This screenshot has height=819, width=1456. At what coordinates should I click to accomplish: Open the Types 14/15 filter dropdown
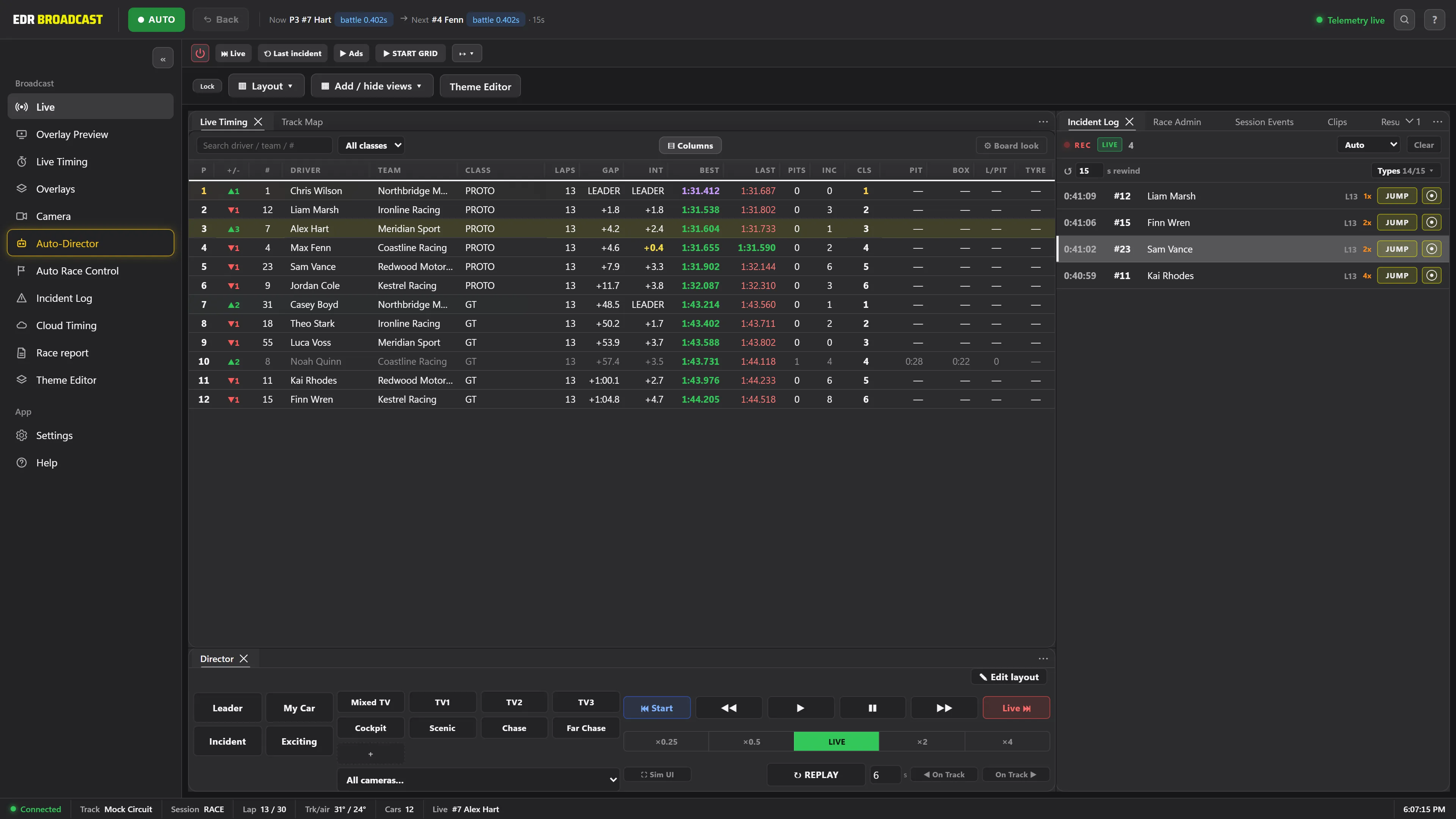pyautogui.click(x=1405, y=171)
